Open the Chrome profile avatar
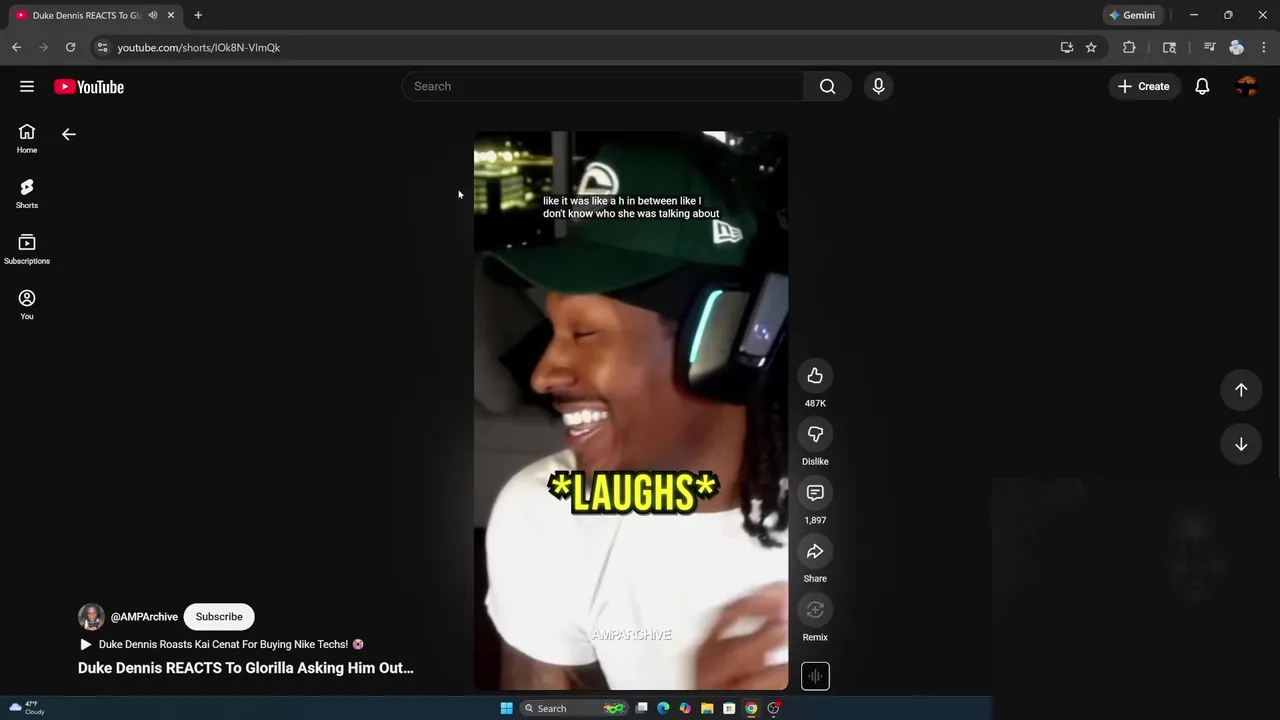 [1237, 47]
